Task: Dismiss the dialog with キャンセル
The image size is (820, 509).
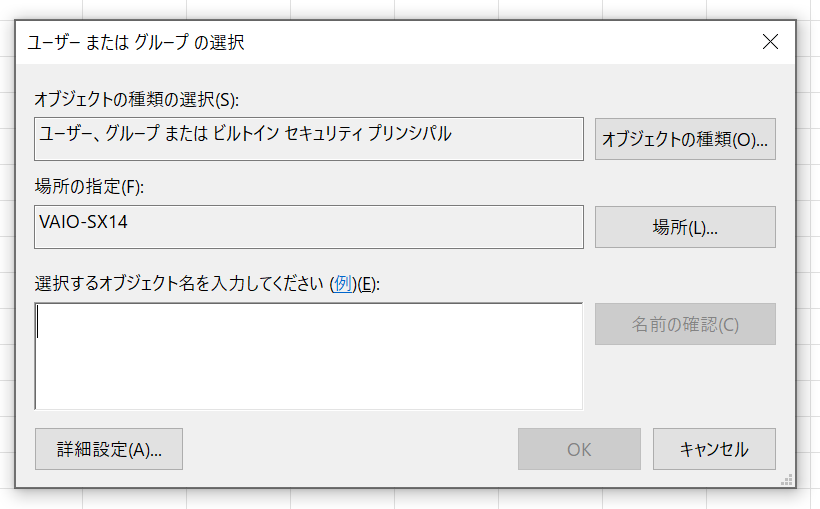Action: tap(714, 449)
